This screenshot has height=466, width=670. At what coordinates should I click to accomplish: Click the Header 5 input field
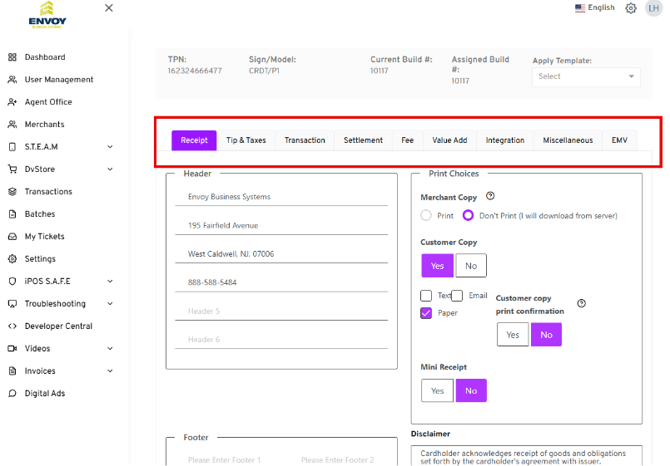(281, 311)
